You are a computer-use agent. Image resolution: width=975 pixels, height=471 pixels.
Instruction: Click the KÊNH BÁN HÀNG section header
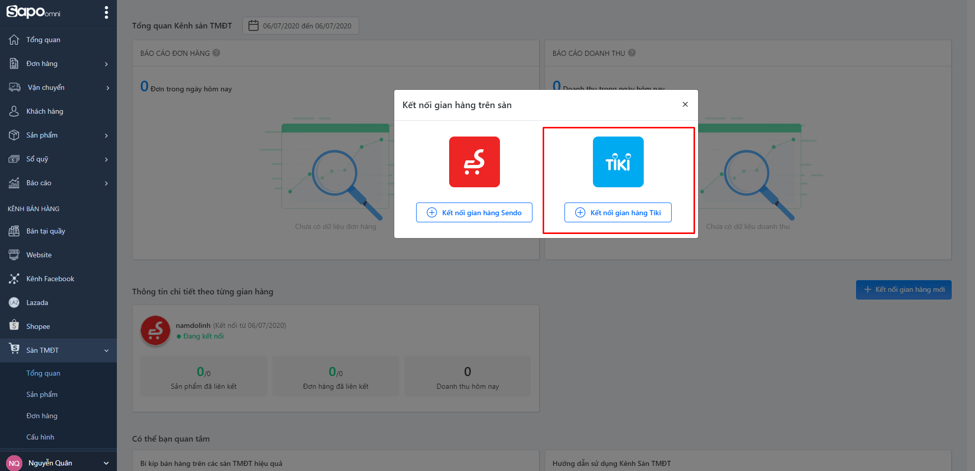(34, 208)
